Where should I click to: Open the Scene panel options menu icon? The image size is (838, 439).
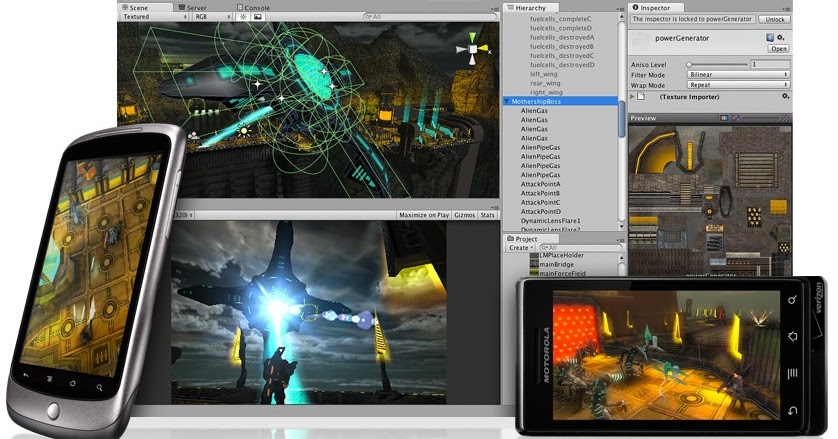pyautogui.click(x=495, y=9)
